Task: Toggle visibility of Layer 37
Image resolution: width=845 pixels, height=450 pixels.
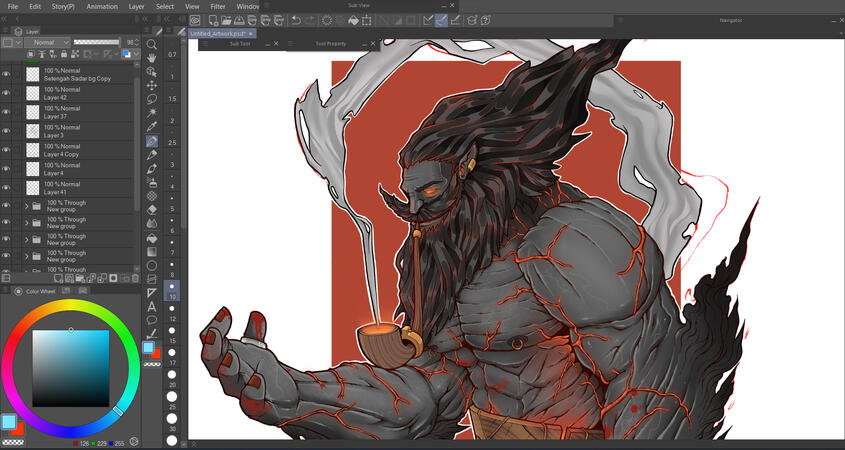Action: tap(6, 112)
